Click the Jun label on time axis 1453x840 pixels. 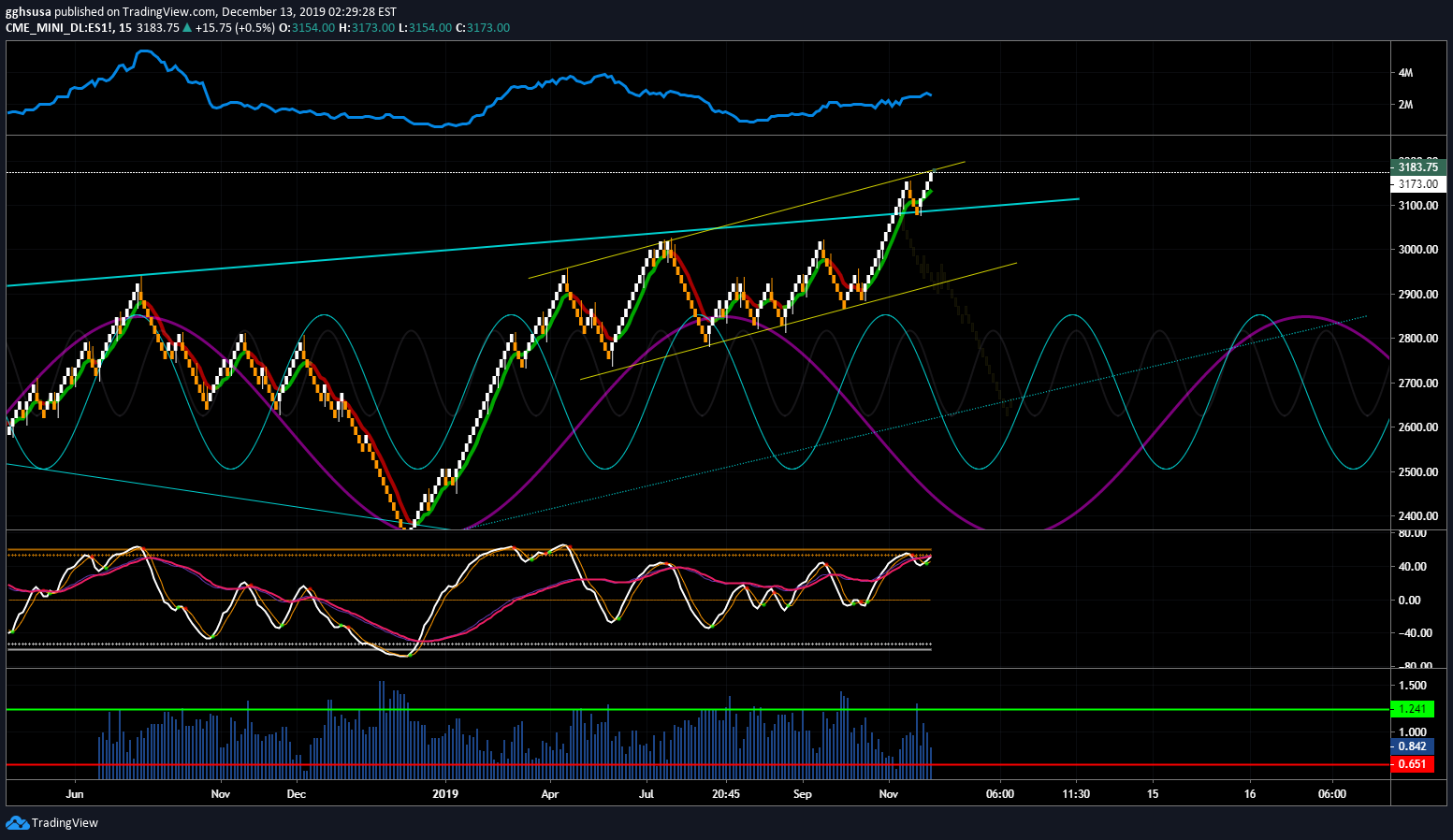click(x=75, y=794)
